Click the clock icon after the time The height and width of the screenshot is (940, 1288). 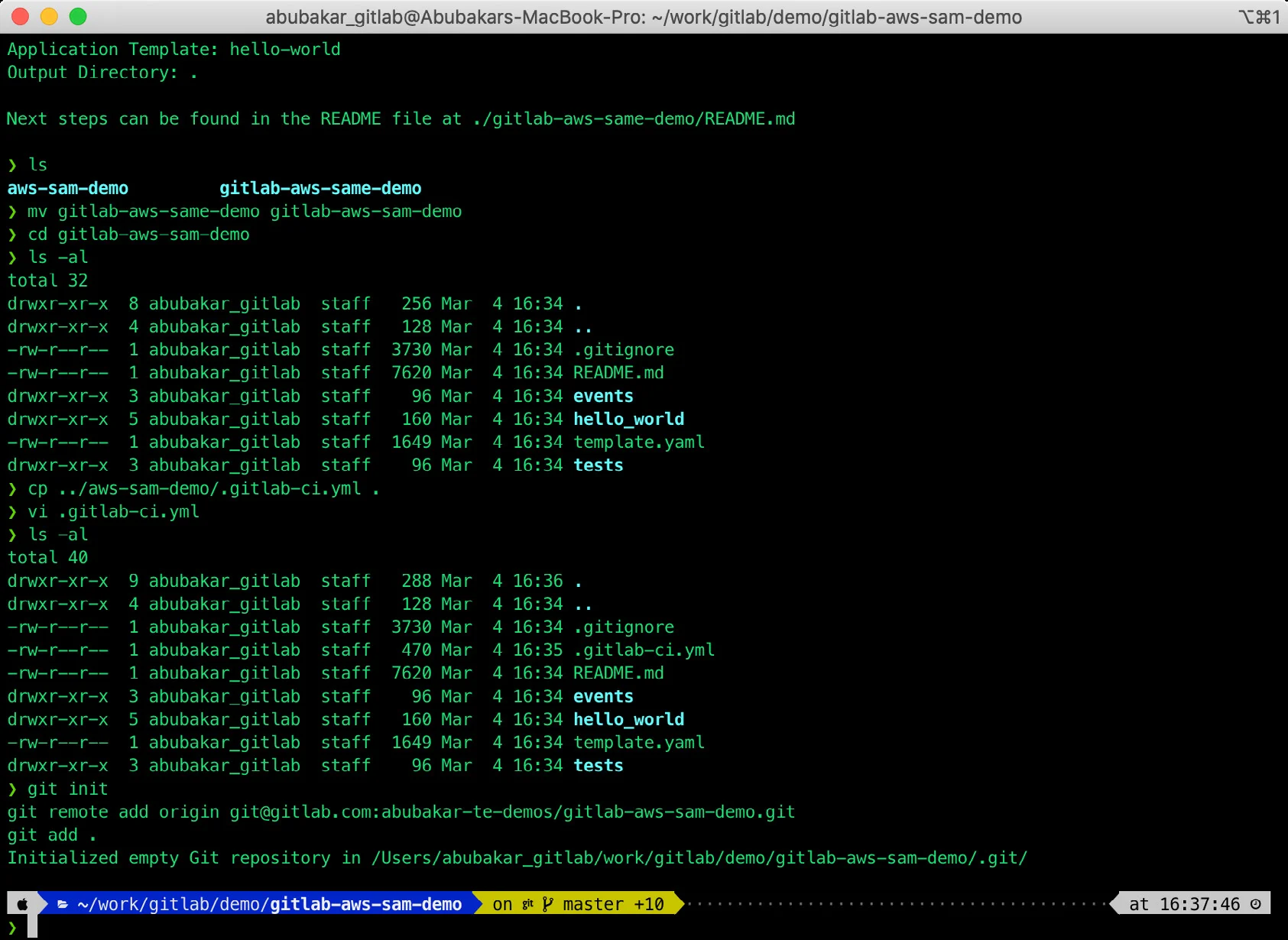1255,904
